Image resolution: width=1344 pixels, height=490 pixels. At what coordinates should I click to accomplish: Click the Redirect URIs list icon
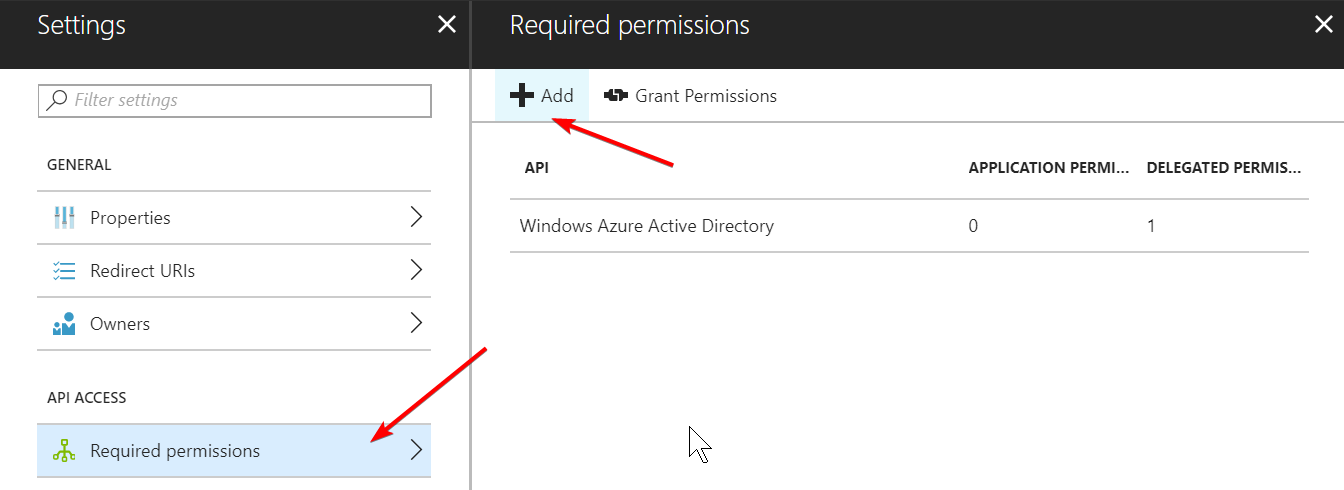click(64, 271)
